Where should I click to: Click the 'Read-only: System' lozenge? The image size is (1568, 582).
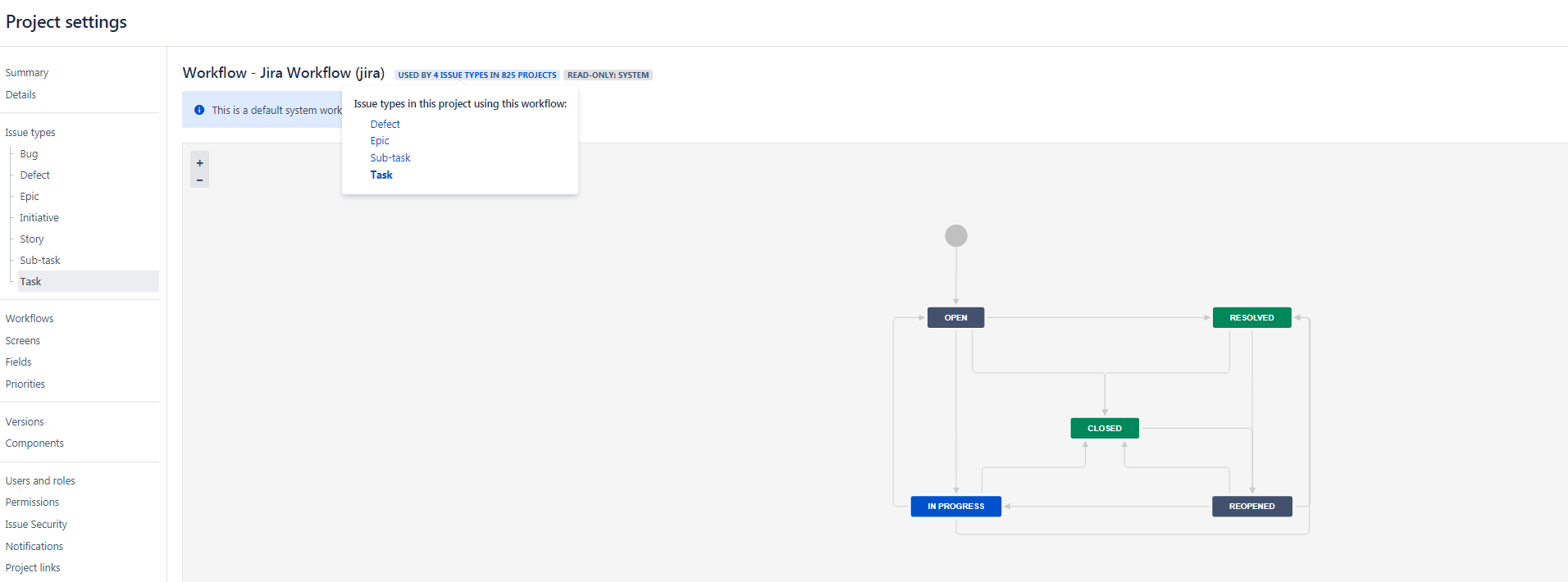[608, 75]
